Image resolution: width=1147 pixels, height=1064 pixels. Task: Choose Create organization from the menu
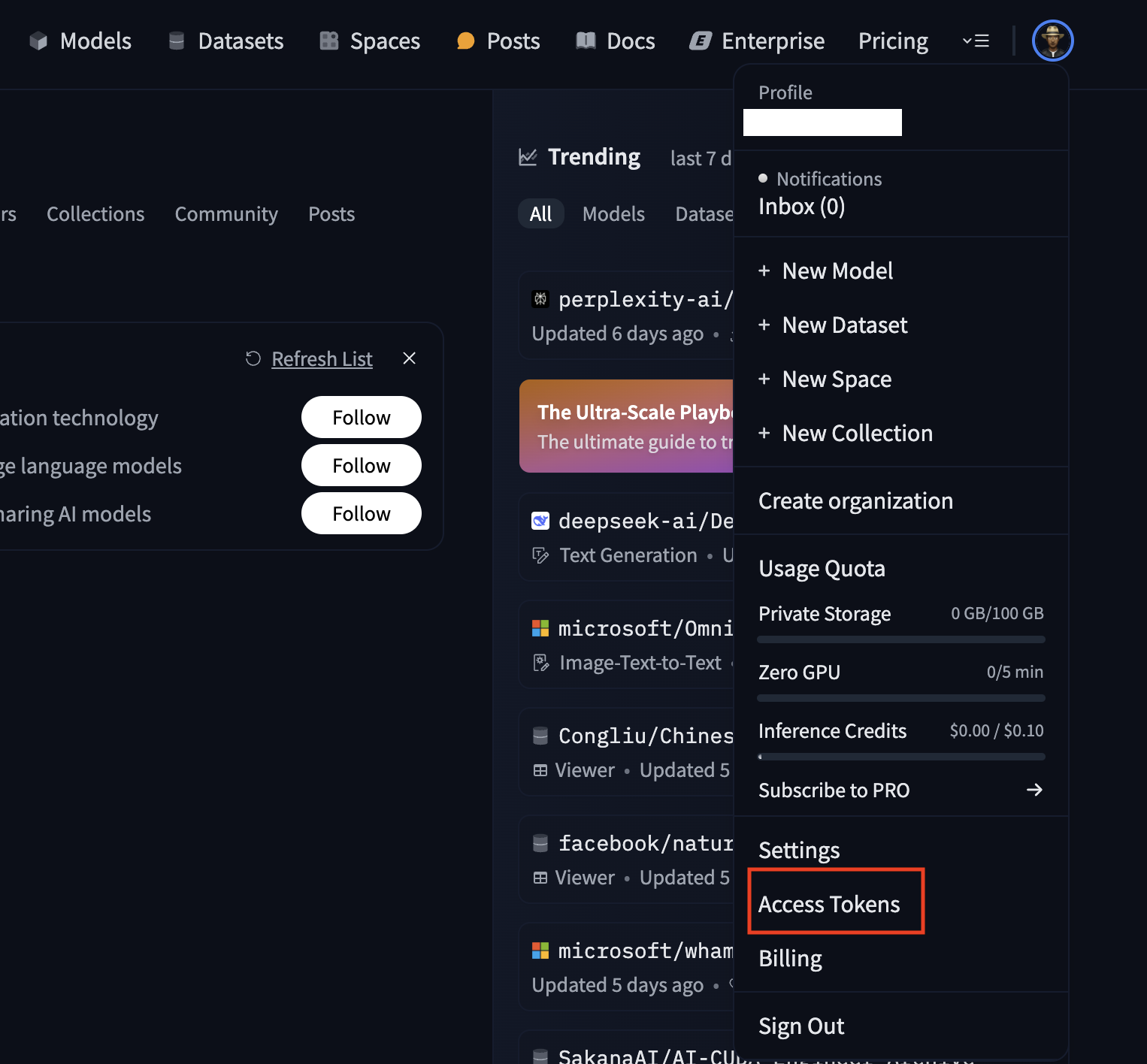tap(900, 500)
